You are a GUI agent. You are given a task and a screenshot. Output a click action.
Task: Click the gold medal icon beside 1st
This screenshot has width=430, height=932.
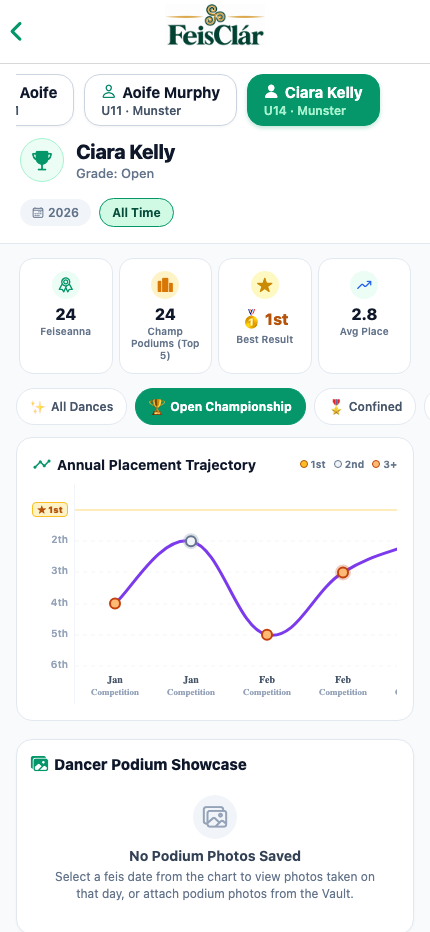coord(252,319)
